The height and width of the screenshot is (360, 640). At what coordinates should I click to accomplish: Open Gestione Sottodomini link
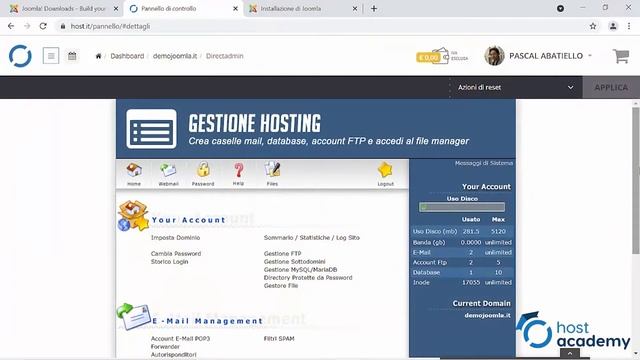pos(295,262)
